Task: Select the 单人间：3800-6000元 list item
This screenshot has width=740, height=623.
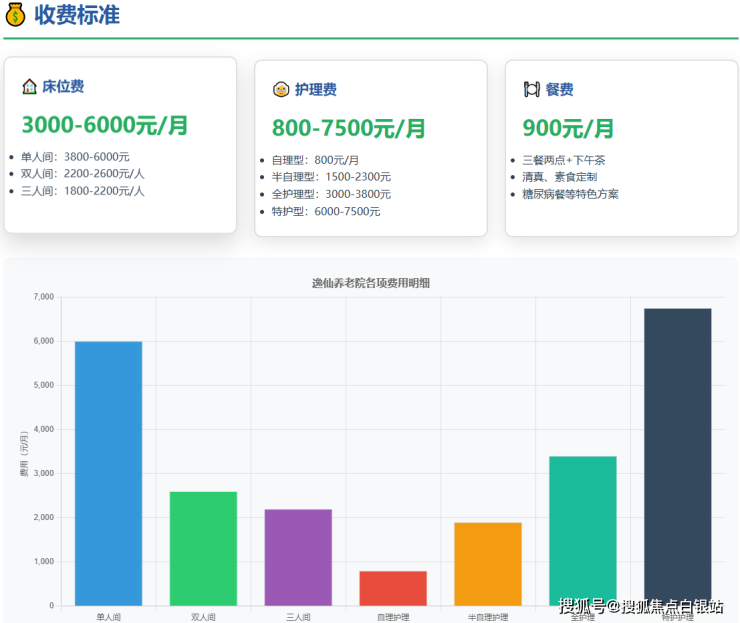Action: [83, 157]
